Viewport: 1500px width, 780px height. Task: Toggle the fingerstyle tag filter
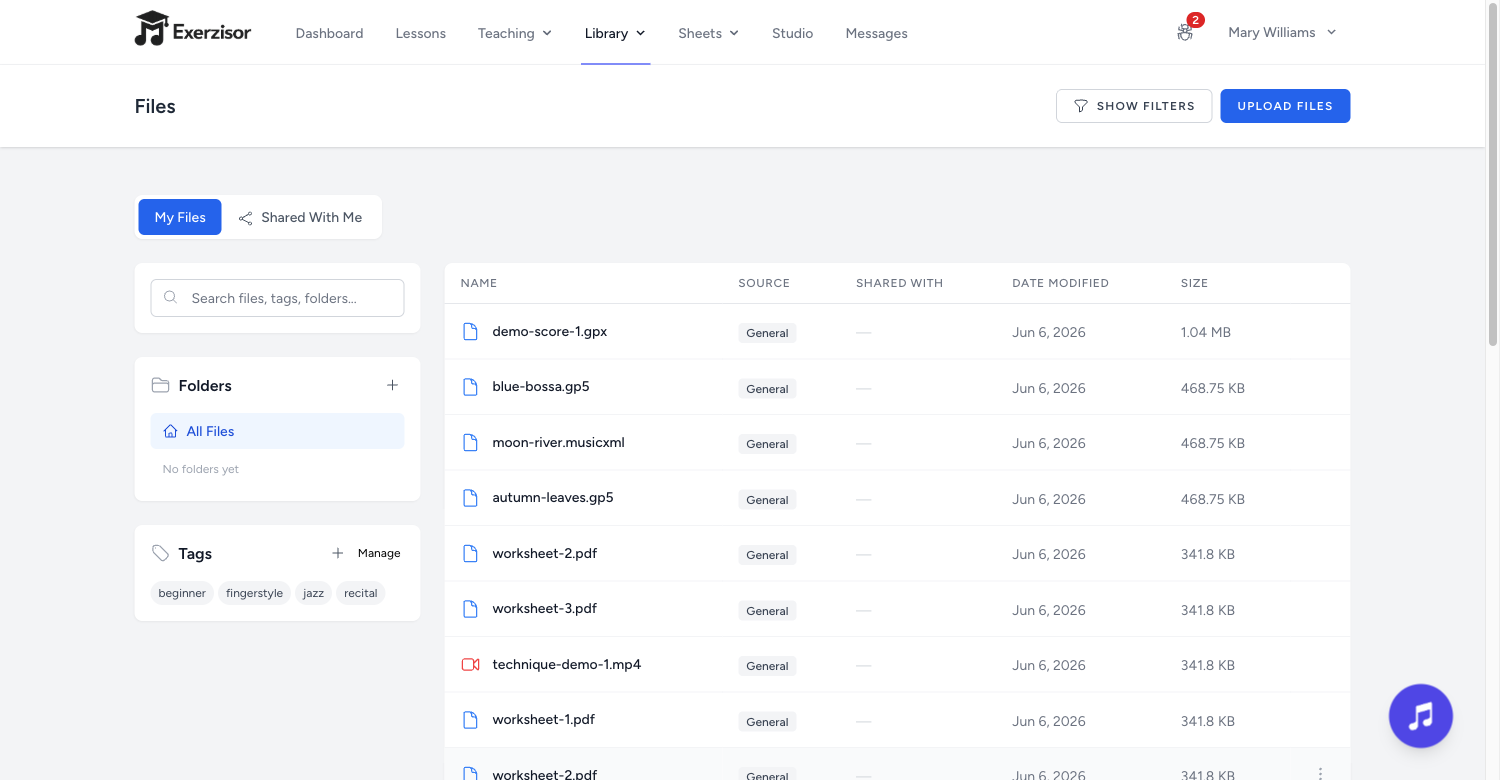pyautogui.click(x=254, y=593)
